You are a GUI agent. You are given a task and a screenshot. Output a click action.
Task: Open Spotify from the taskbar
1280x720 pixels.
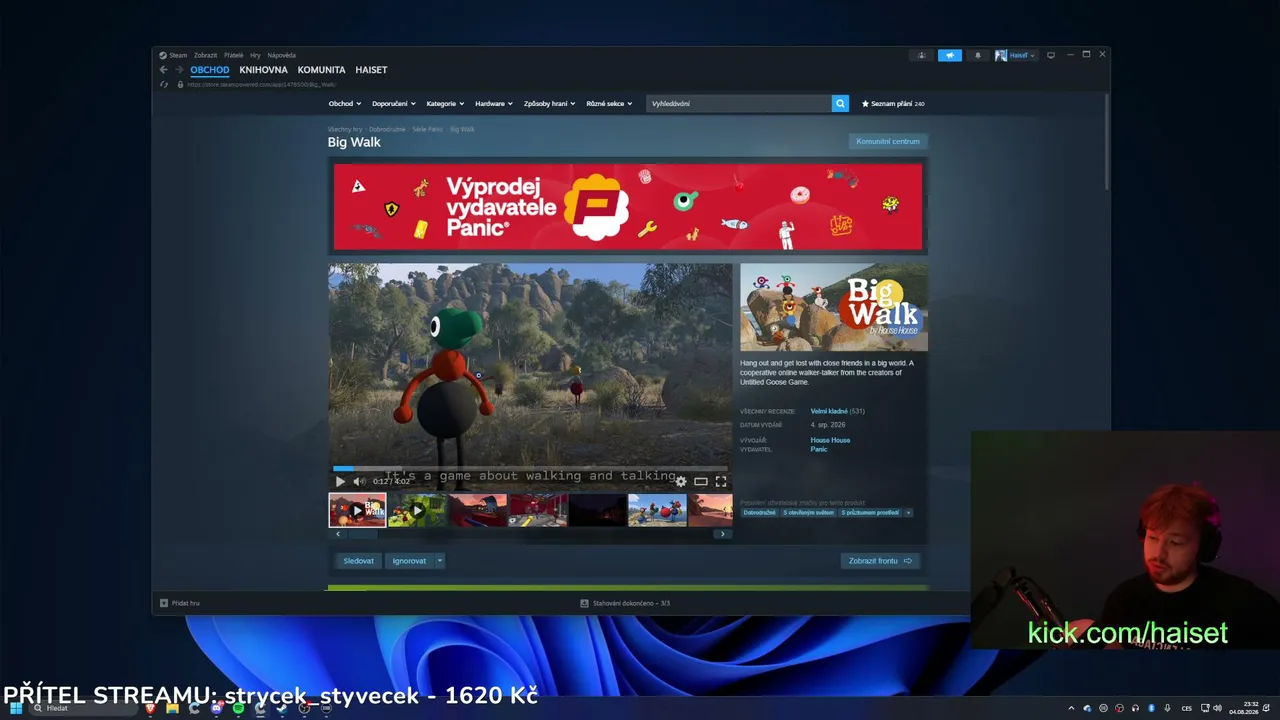pyautogui.click(x=238, y=708)
